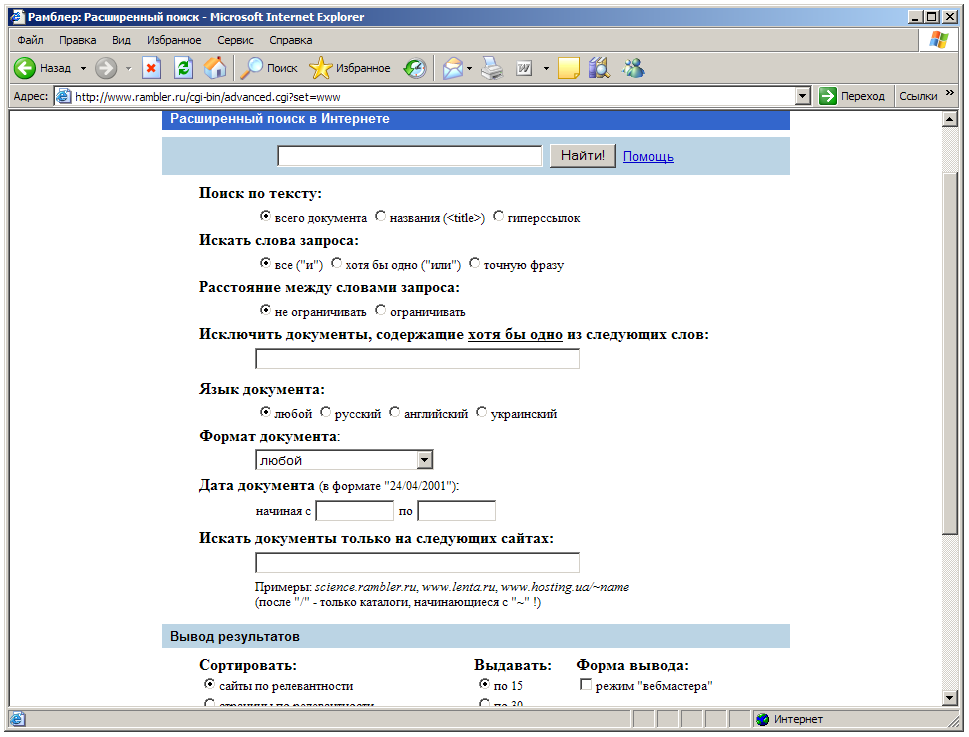Select 'все ("и")' words option
Viewport: 969px width, 737px height.
tap(265, 263)
